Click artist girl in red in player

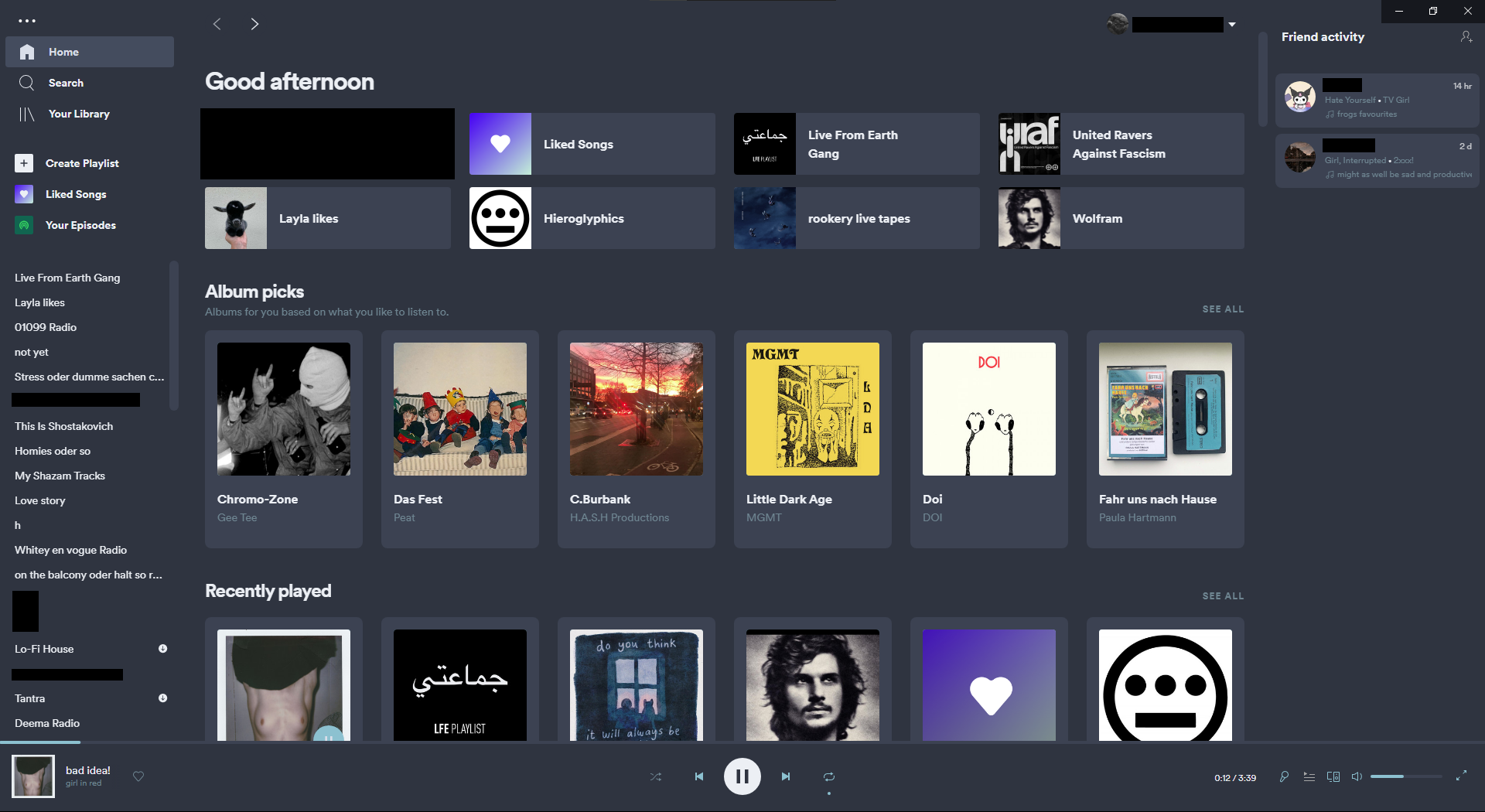84,783
